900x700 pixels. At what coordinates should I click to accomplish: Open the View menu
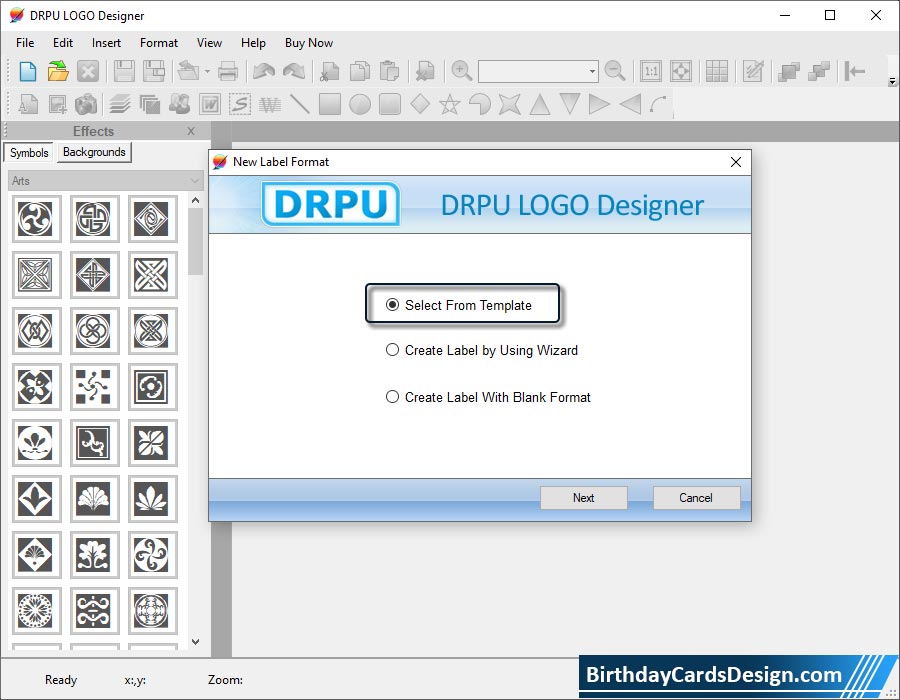click(209, 43)
